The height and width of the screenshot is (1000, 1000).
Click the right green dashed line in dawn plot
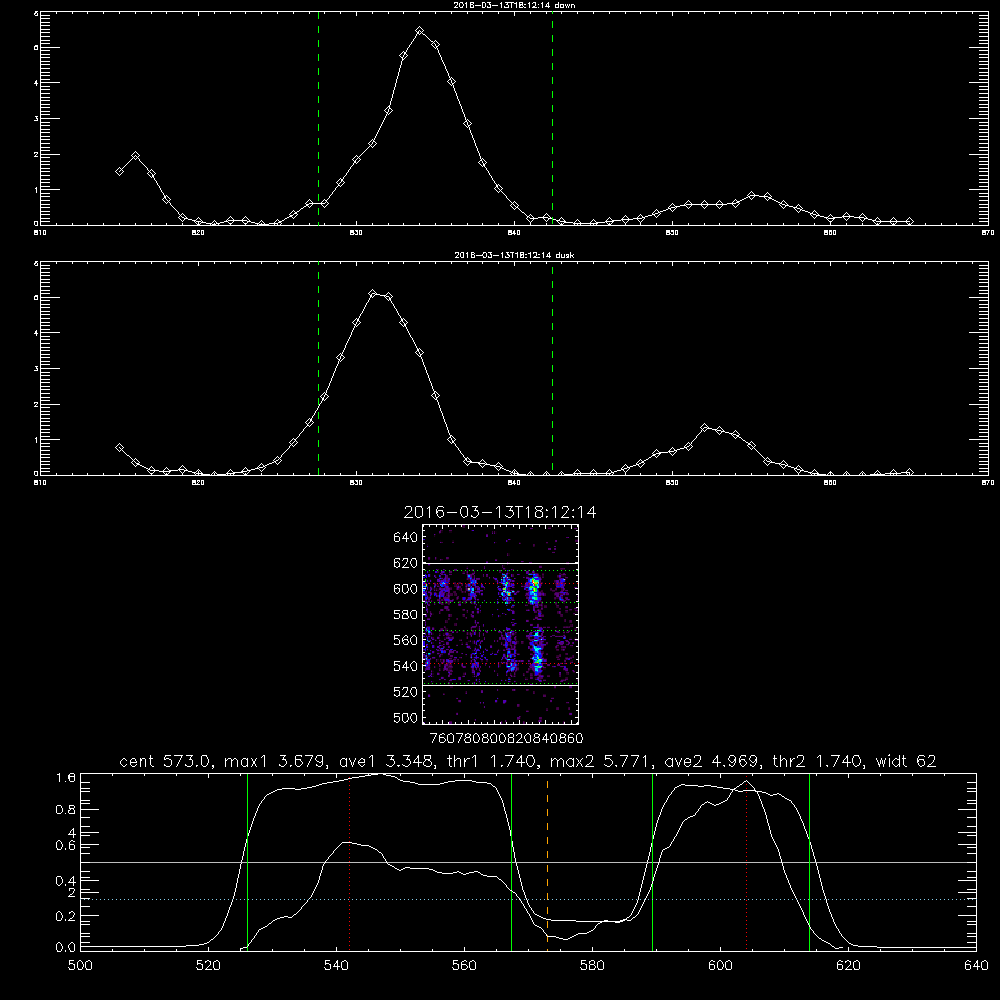click(552, 118)
